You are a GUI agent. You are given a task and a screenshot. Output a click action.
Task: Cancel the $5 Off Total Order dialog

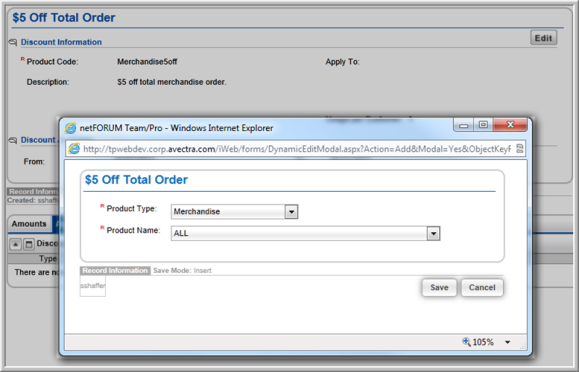coord(482,287)
